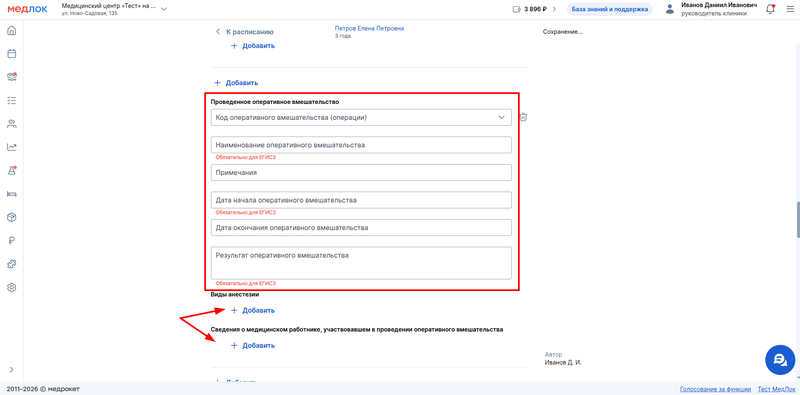Image resolution: width=800 pixels, height=395 pixels.
Task: Focus «Результат оперативного вмешательства» text area
Action: (361, 263)
